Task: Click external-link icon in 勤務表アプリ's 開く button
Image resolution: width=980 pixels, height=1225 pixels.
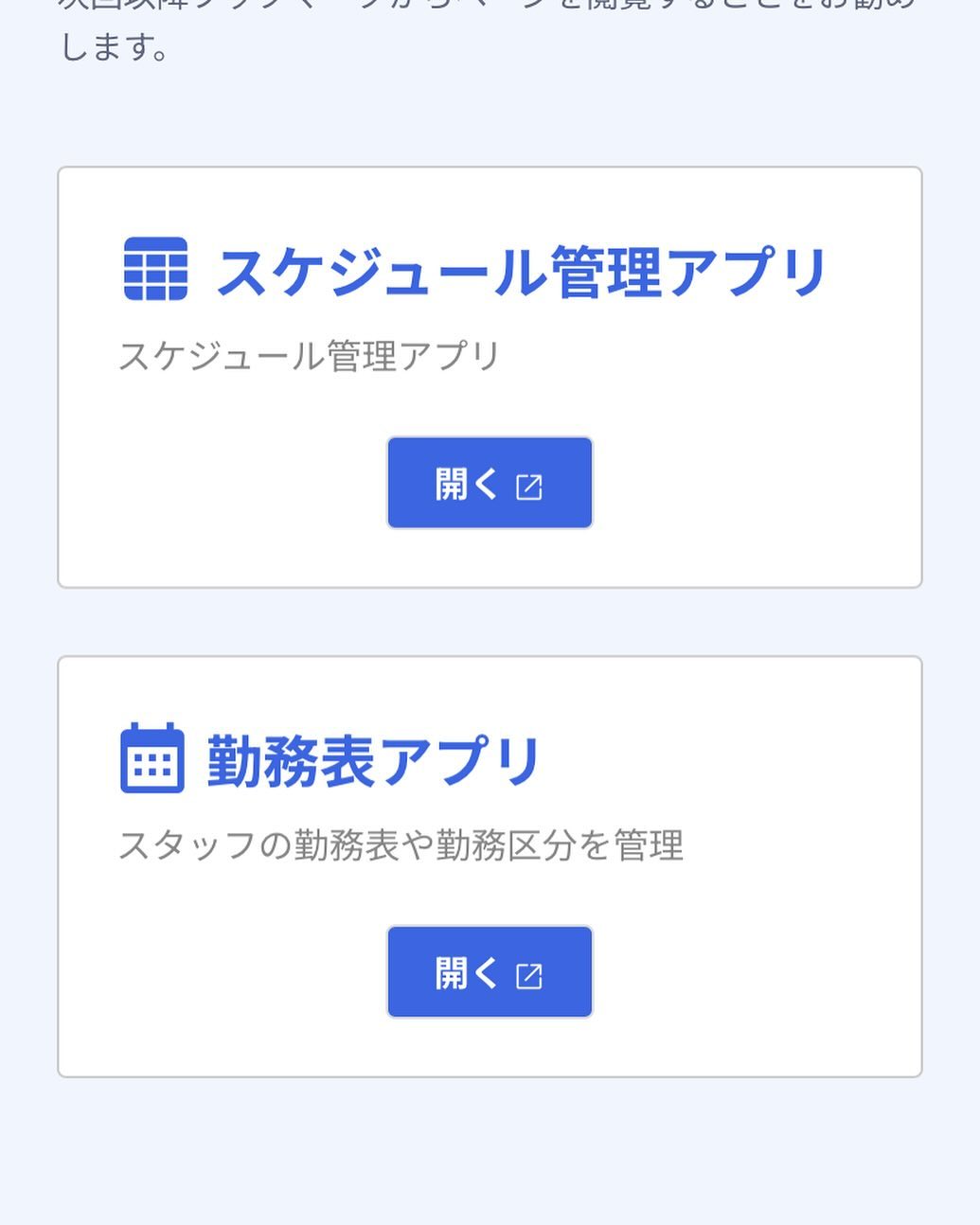Action: point(528,976)
